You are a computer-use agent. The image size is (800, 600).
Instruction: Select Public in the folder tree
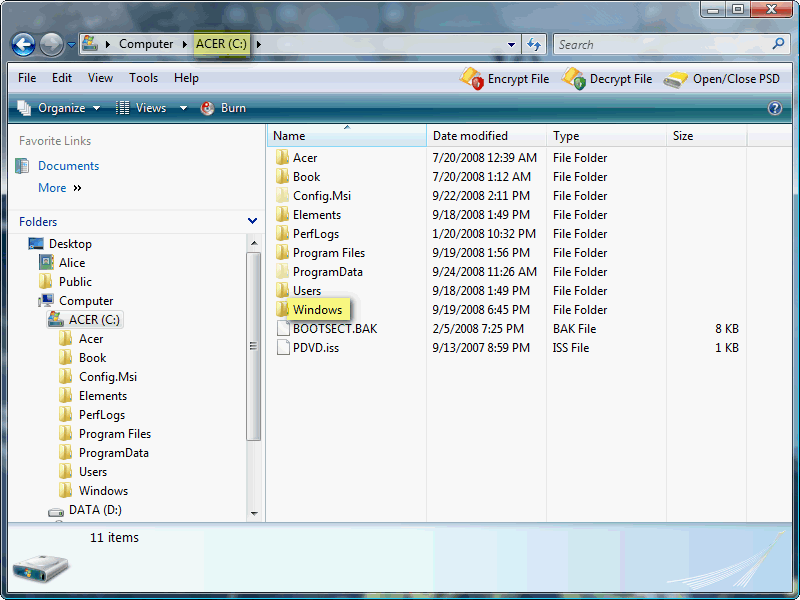(75, 282)
